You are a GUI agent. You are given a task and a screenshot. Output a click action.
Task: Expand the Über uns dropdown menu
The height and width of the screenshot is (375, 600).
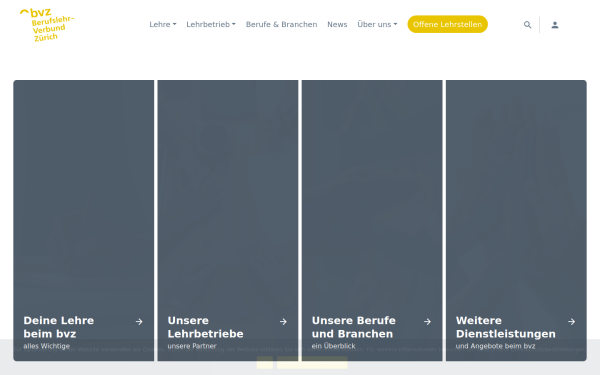(x=377, y=24)
